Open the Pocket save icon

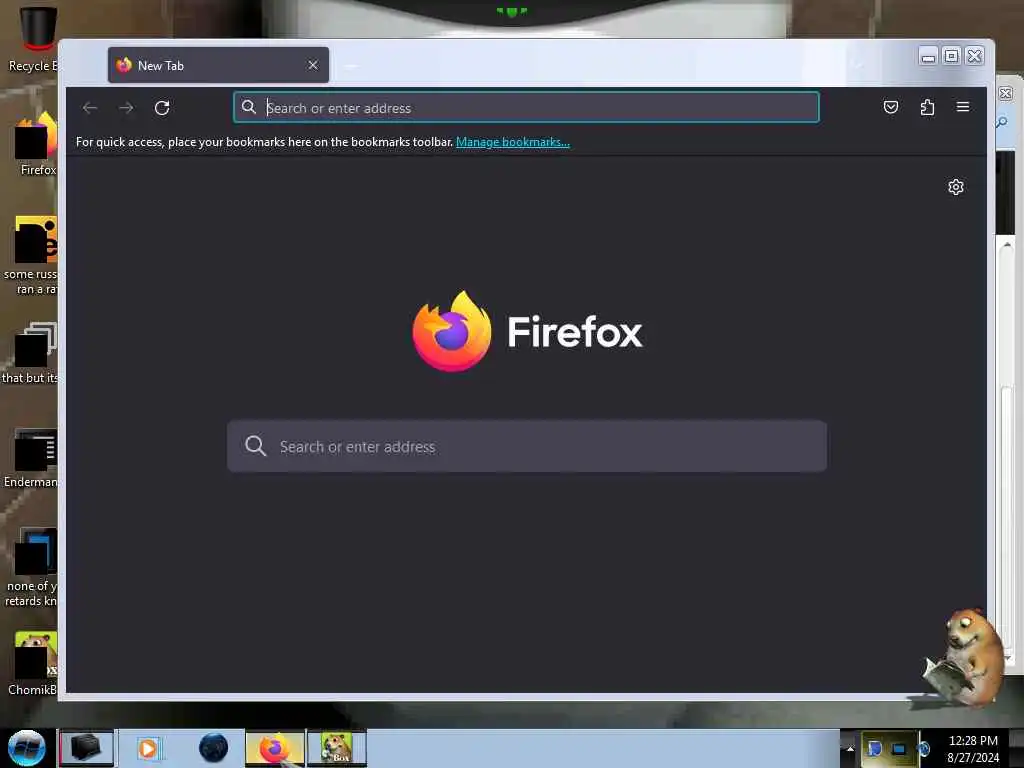891,107
